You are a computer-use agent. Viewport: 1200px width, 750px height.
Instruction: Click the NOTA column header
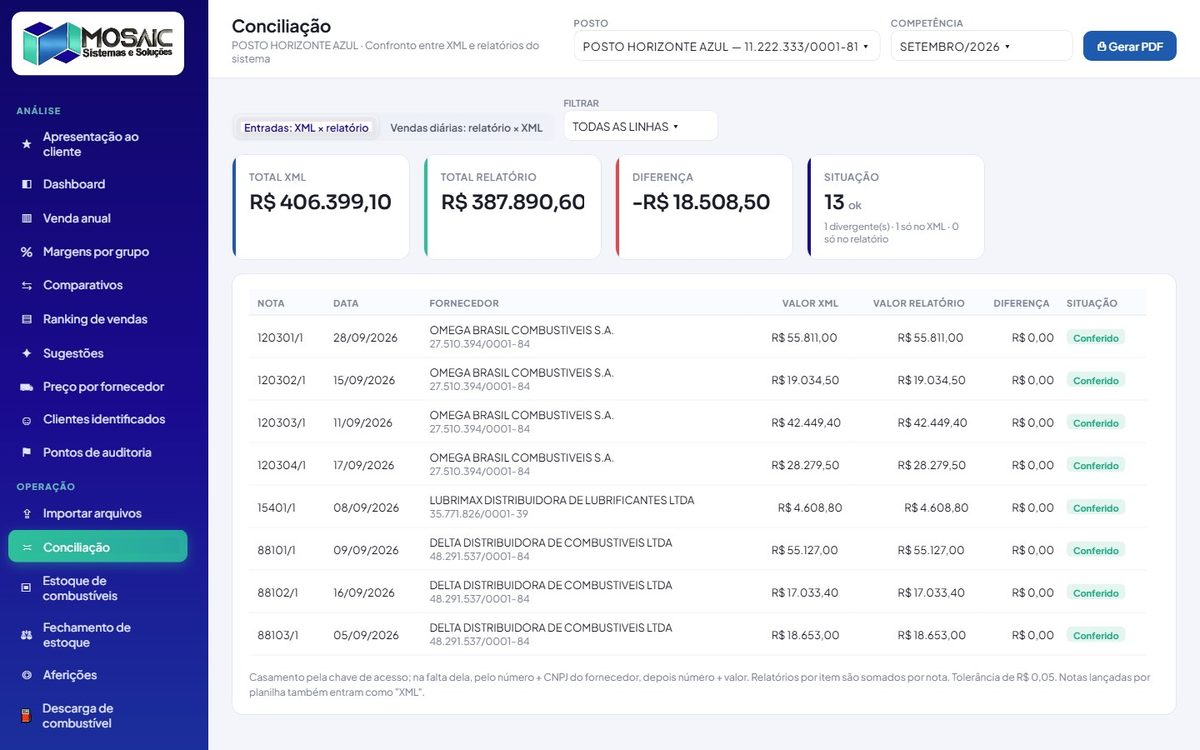(x=271, y=303)
